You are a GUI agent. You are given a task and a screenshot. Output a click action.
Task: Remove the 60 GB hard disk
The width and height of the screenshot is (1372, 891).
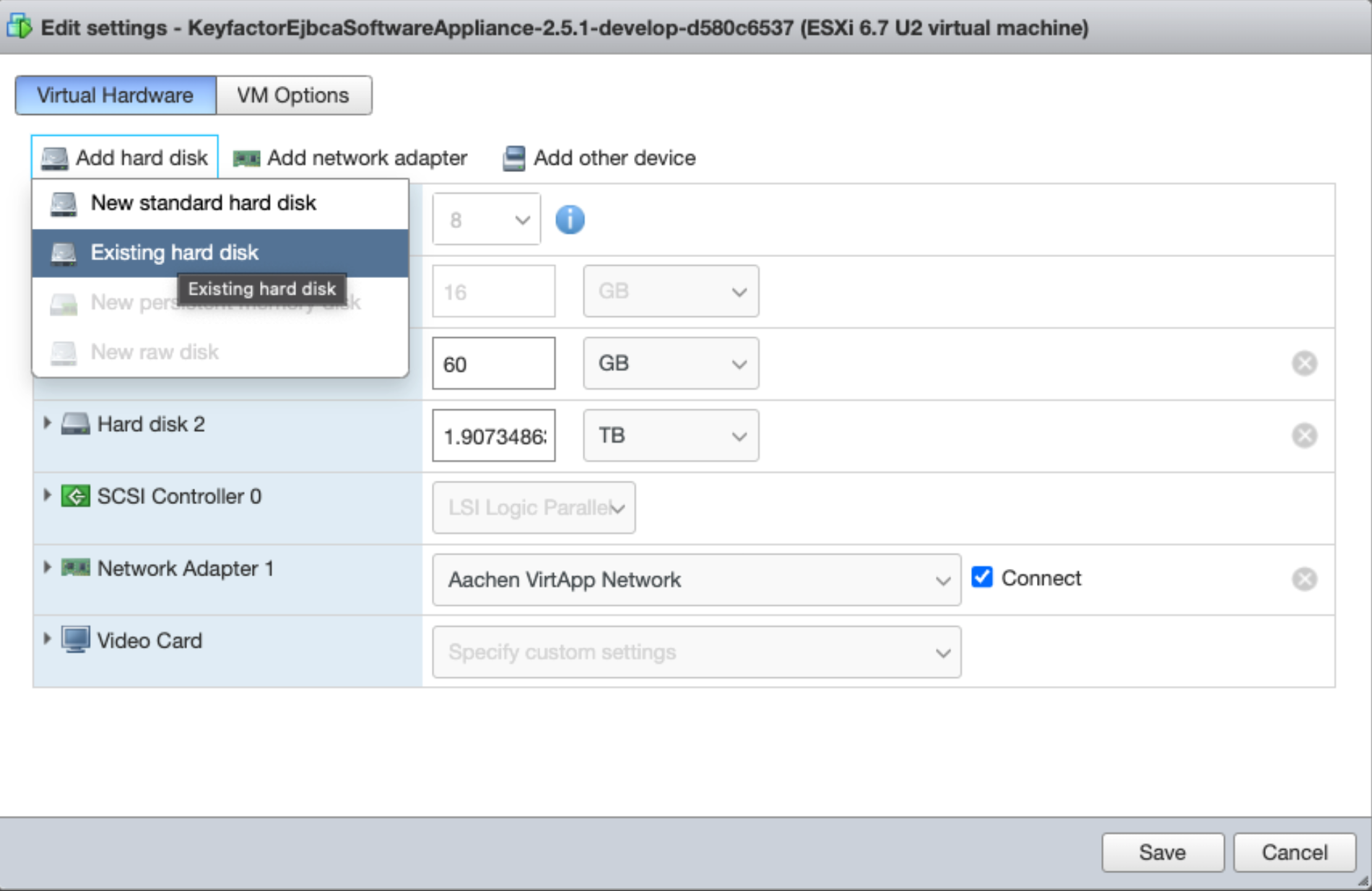pyautogui.click(x=1304, y=363)
